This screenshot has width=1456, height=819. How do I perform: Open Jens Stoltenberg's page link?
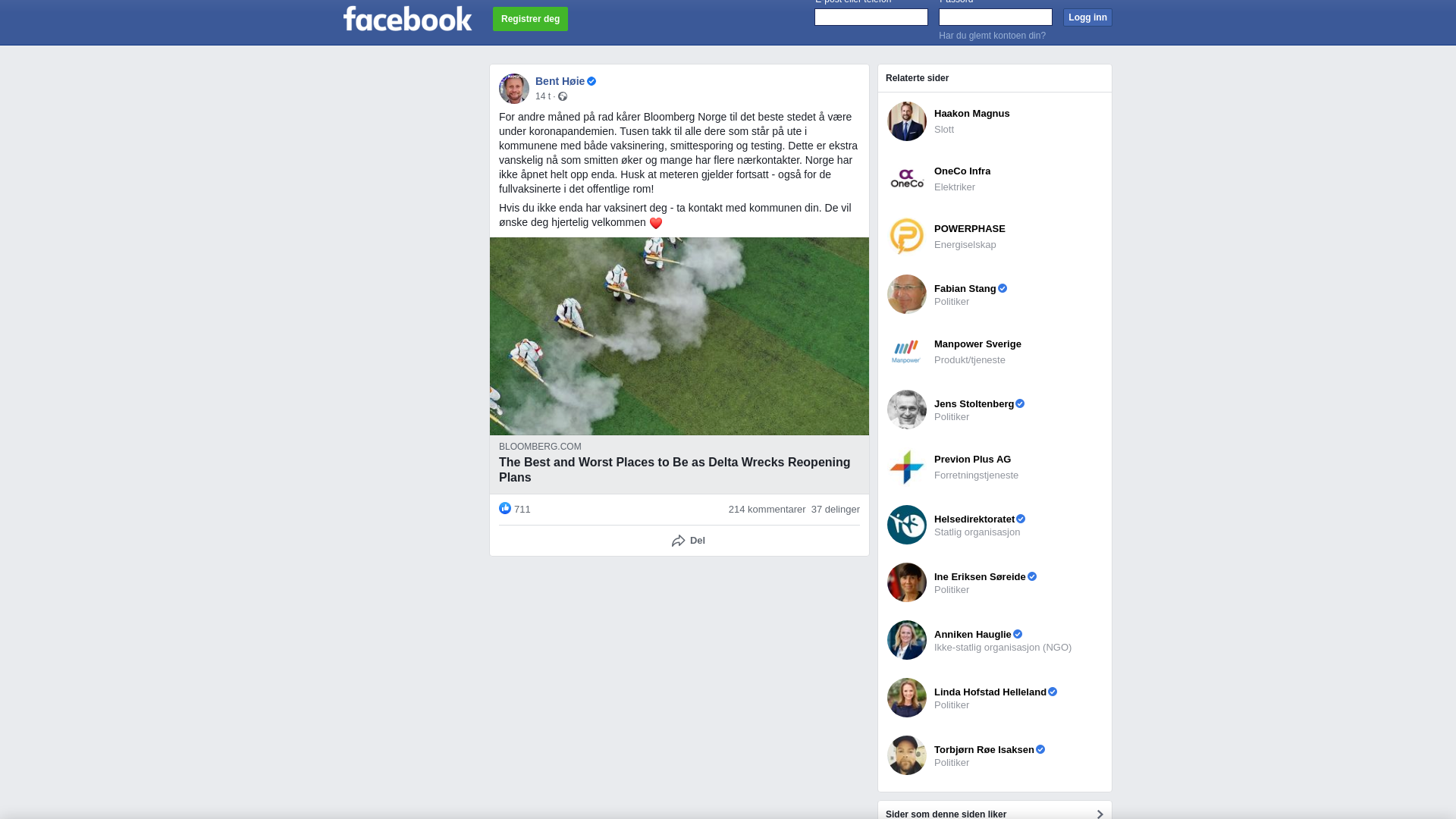tap(974, 403)
